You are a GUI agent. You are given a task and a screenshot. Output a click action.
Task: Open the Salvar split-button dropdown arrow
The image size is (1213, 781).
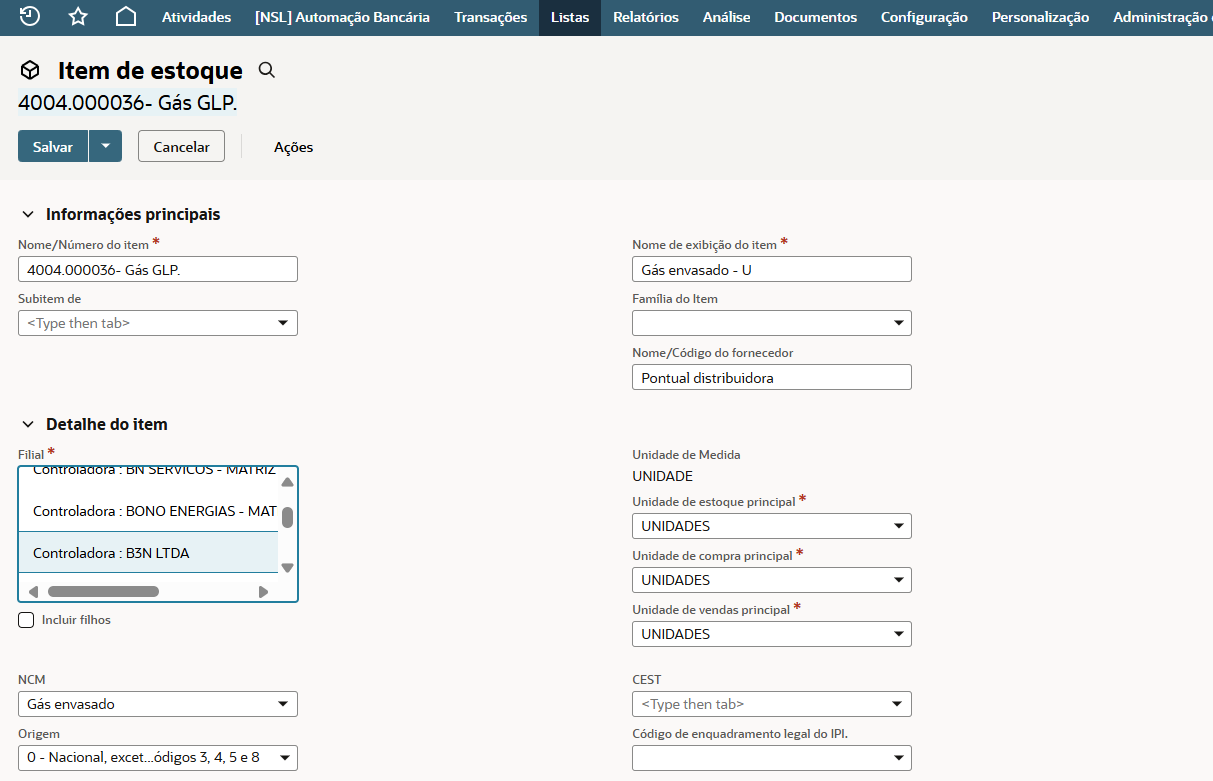pos(105,146)
